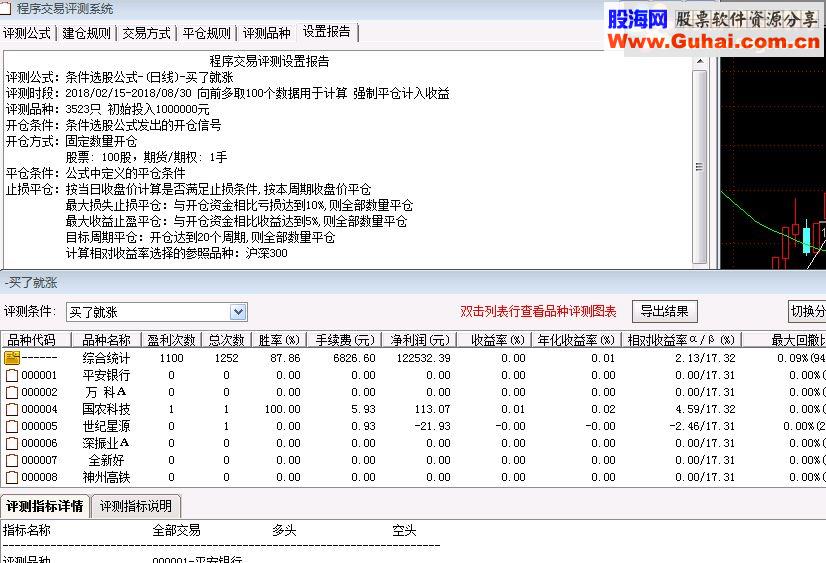Click the 导出结果 button
The width and height of the screenshot is (826, 563).
664,311
